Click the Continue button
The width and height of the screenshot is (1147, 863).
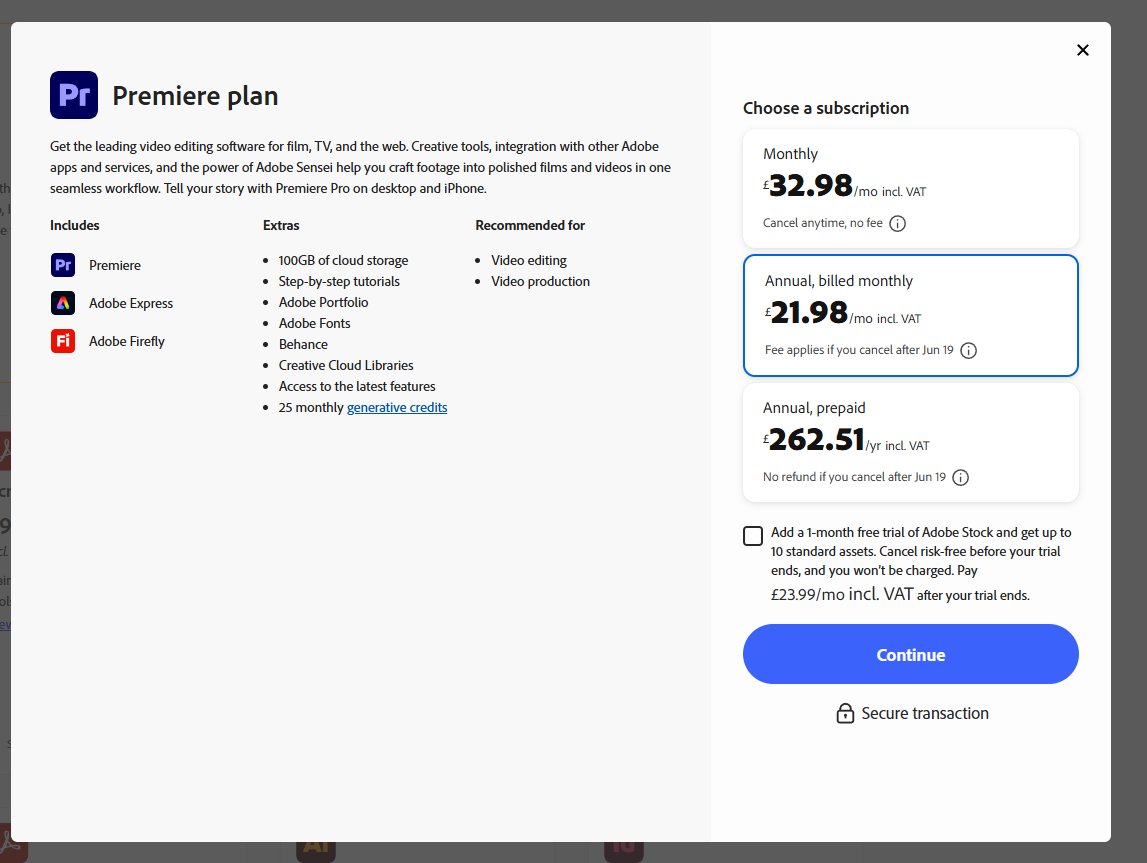911,654
